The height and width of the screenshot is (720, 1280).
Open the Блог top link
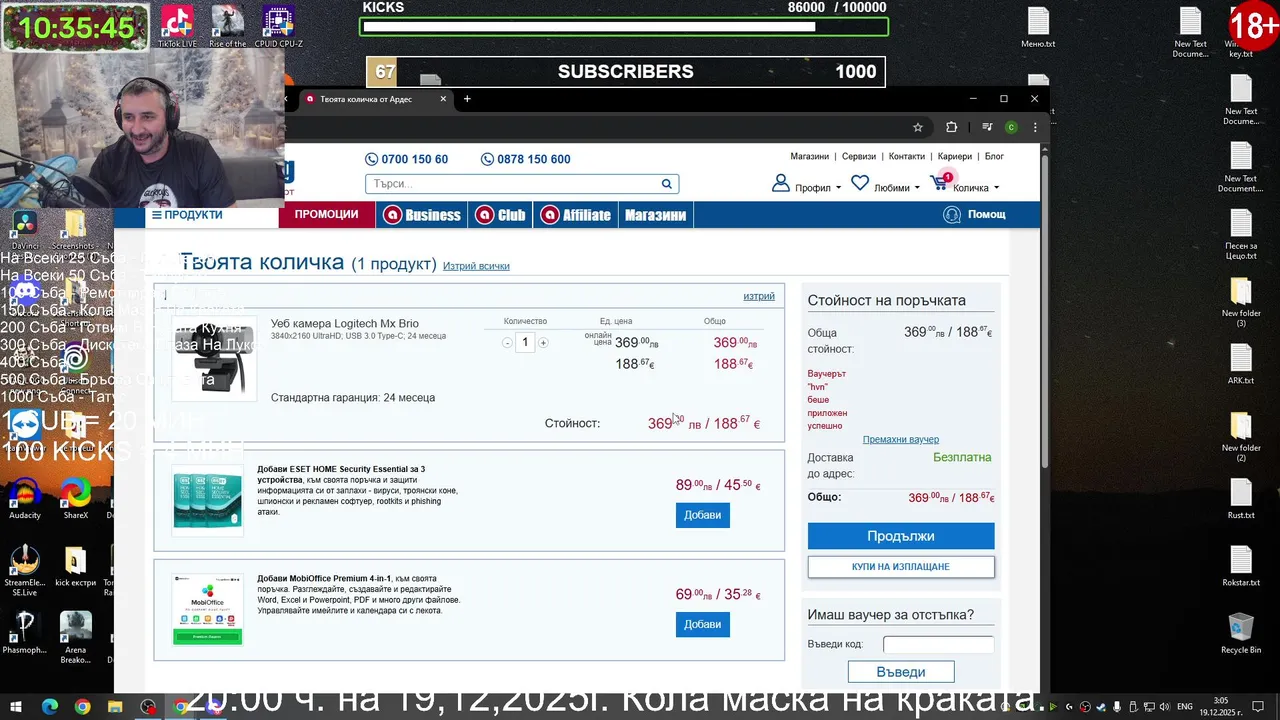point(994,157)
